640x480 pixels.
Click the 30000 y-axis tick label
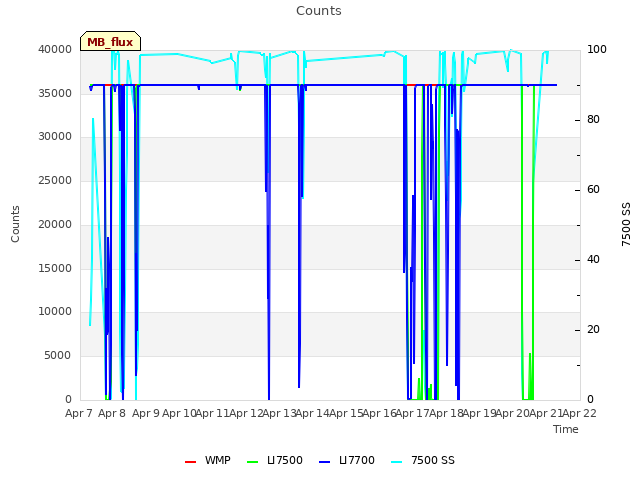[55, 136]
